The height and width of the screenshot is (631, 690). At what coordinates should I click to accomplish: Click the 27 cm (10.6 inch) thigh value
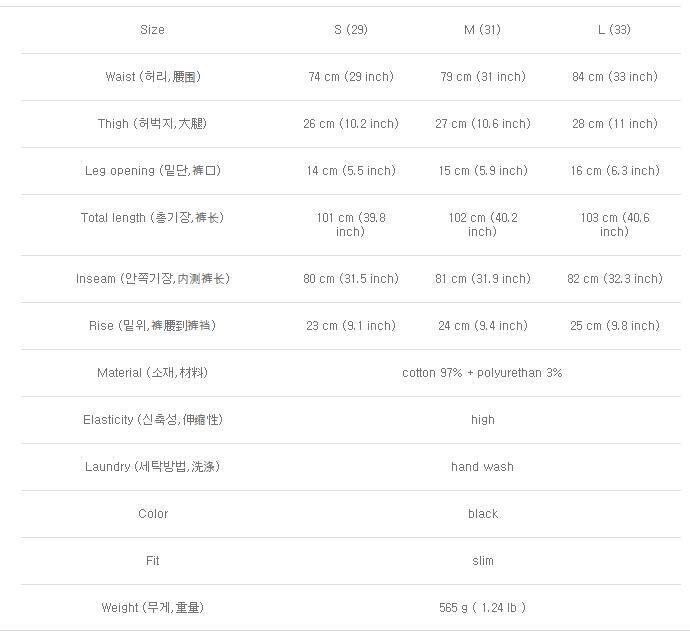pyautogui.click(x=482, y=124)
